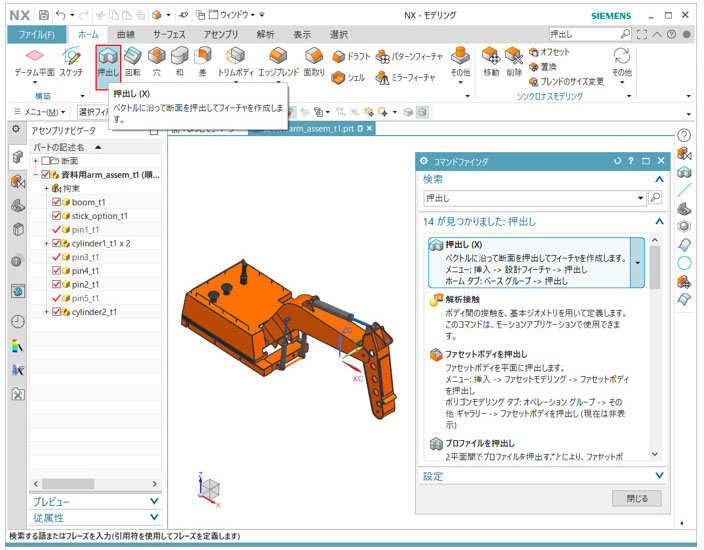Select the Datum Plane (データム平面) tool

(x=34, y=63)
